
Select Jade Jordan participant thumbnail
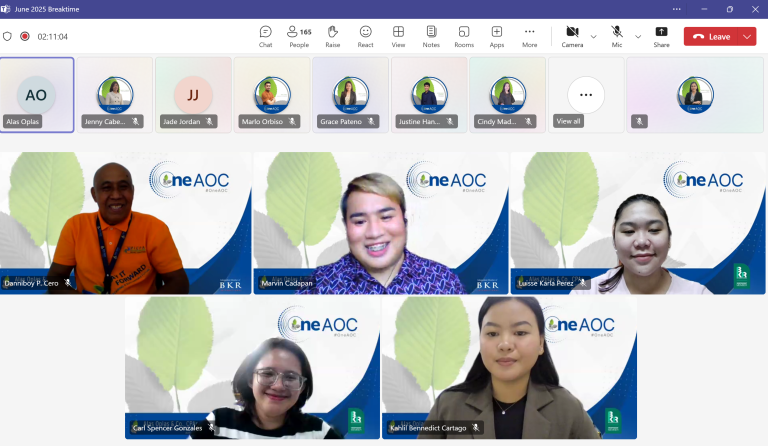[193, 95]
